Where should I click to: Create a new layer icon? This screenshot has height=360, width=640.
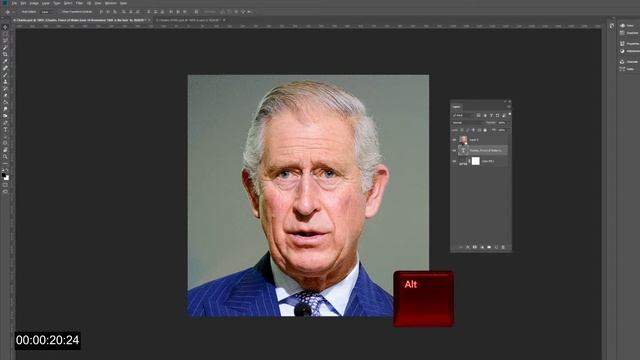tap(496, 247)
